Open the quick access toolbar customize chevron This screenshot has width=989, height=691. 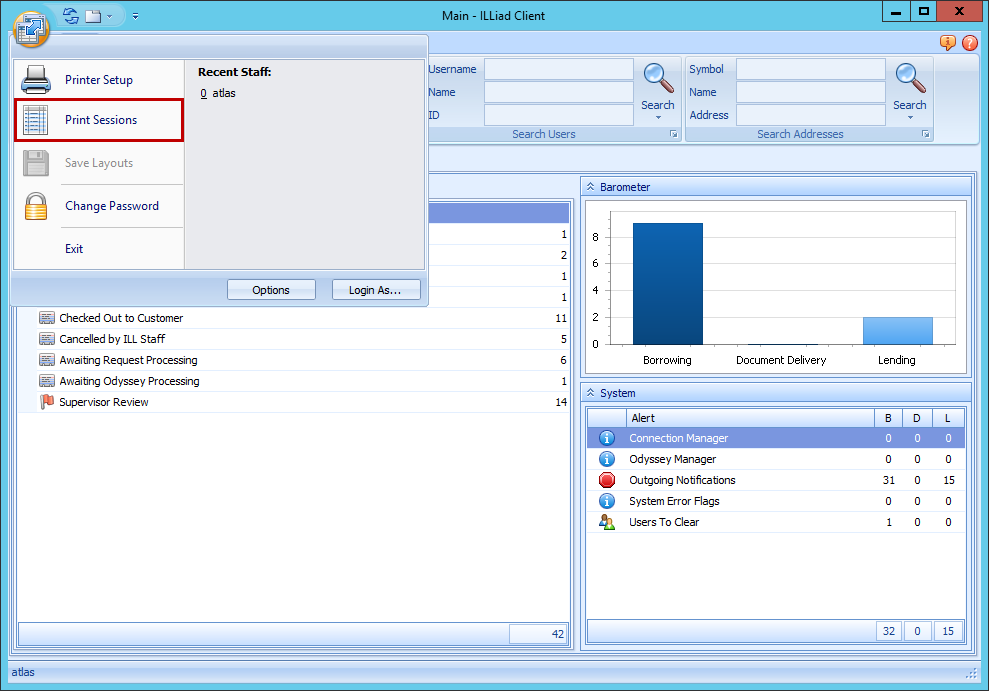135,16
